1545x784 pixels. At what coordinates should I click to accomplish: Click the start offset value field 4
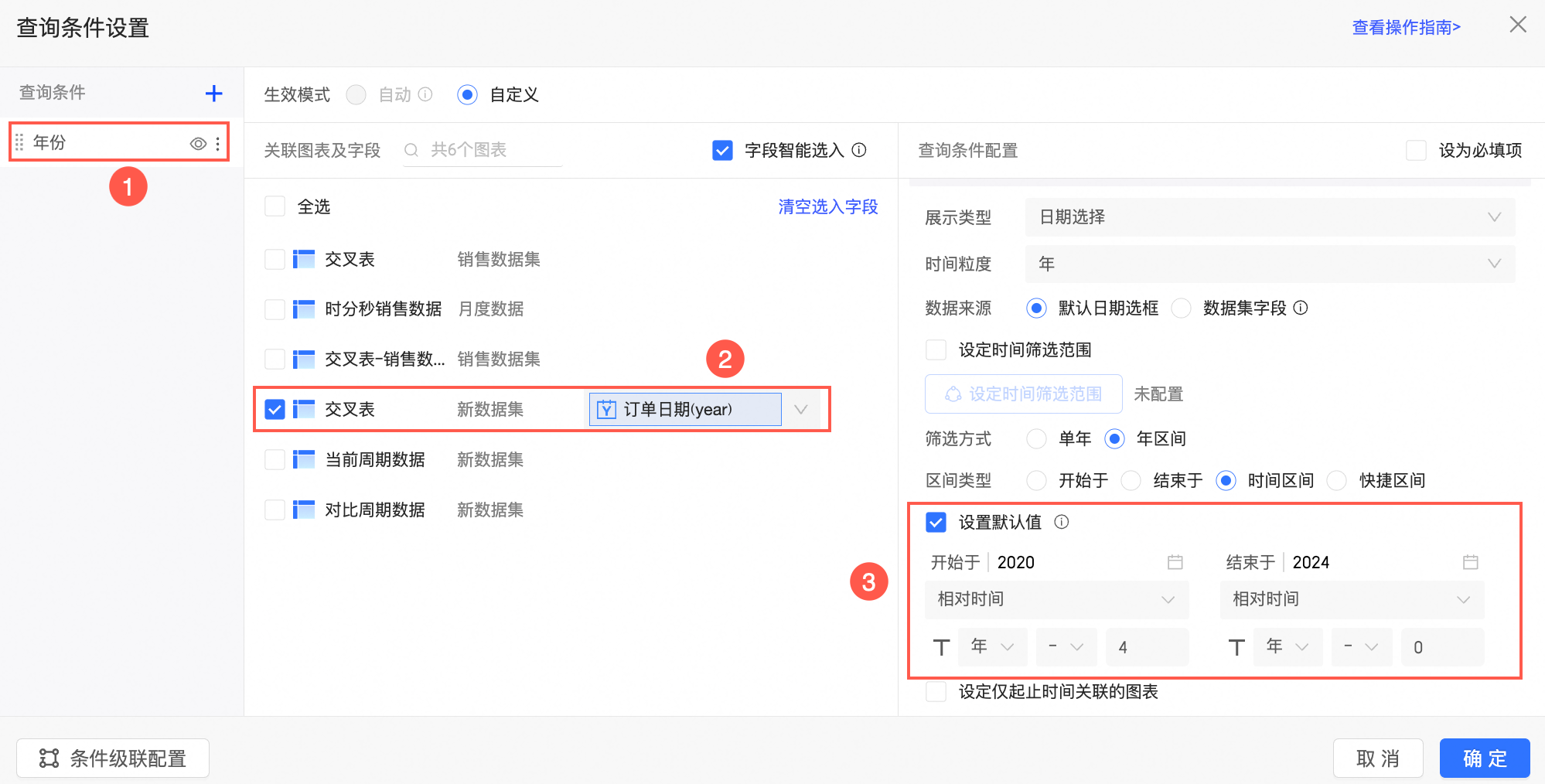point(1148,647)
